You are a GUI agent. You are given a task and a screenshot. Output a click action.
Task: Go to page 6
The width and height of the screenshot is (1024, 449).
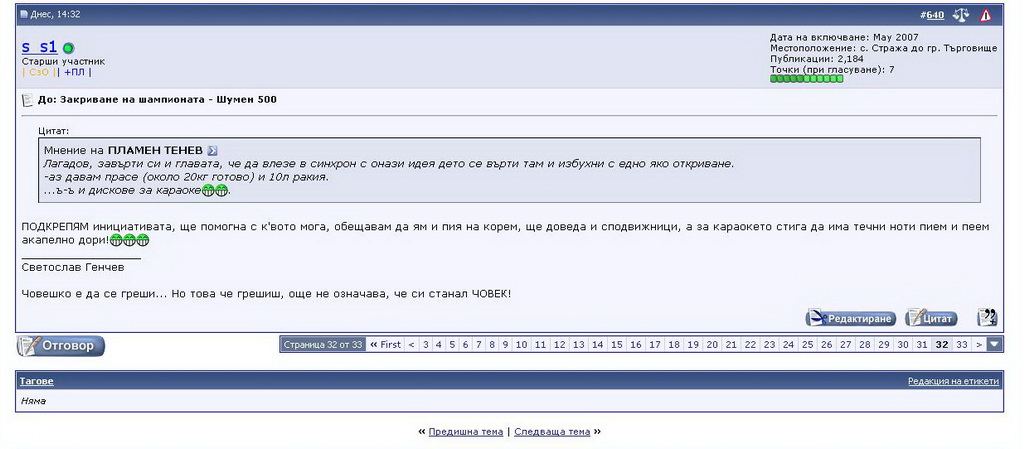(466, 345)
